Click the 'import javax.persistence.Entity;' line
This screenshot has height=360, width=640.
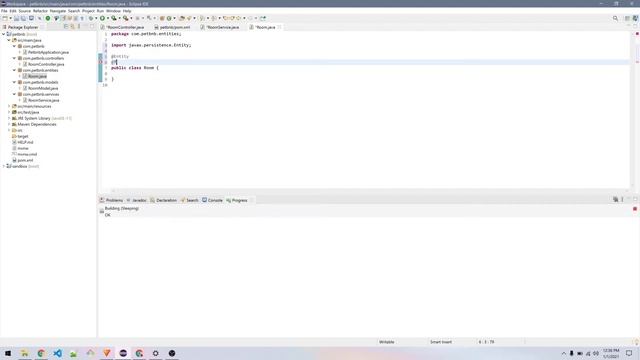point(151,45)
